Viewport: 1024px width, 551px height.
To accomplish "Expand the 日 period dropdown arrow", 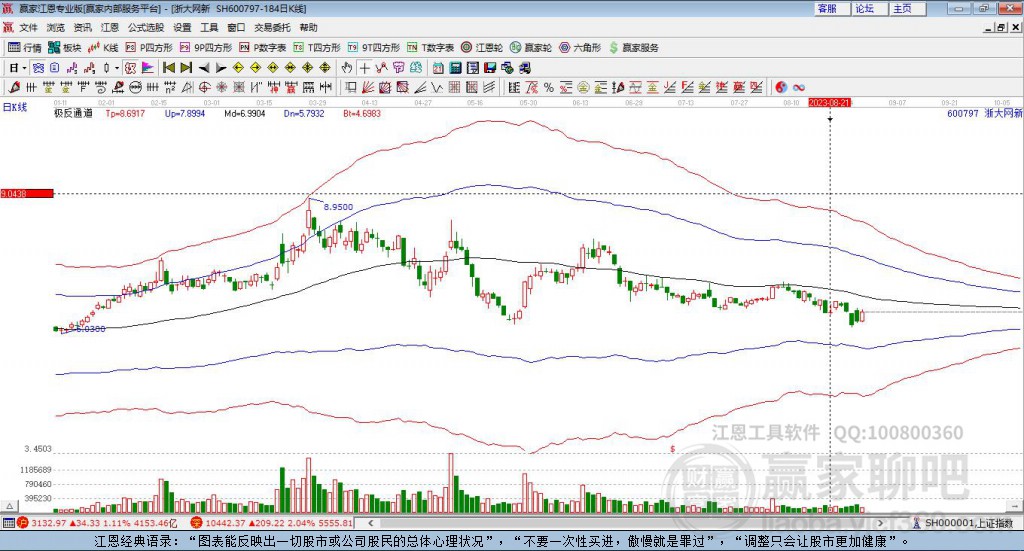I will click(24, 67).
